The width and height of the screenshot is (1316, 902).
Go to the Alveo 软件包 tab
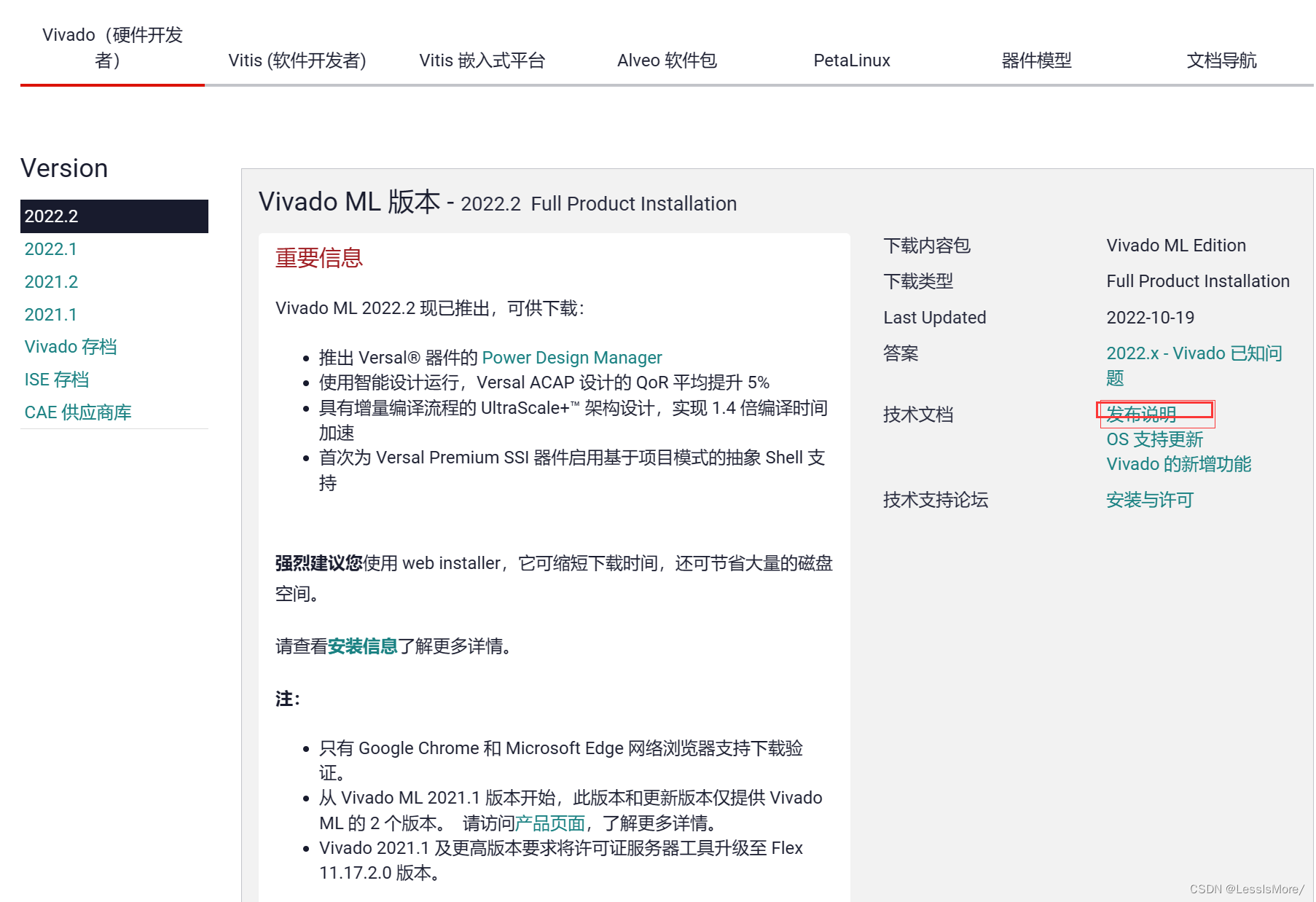coord(667,60)
